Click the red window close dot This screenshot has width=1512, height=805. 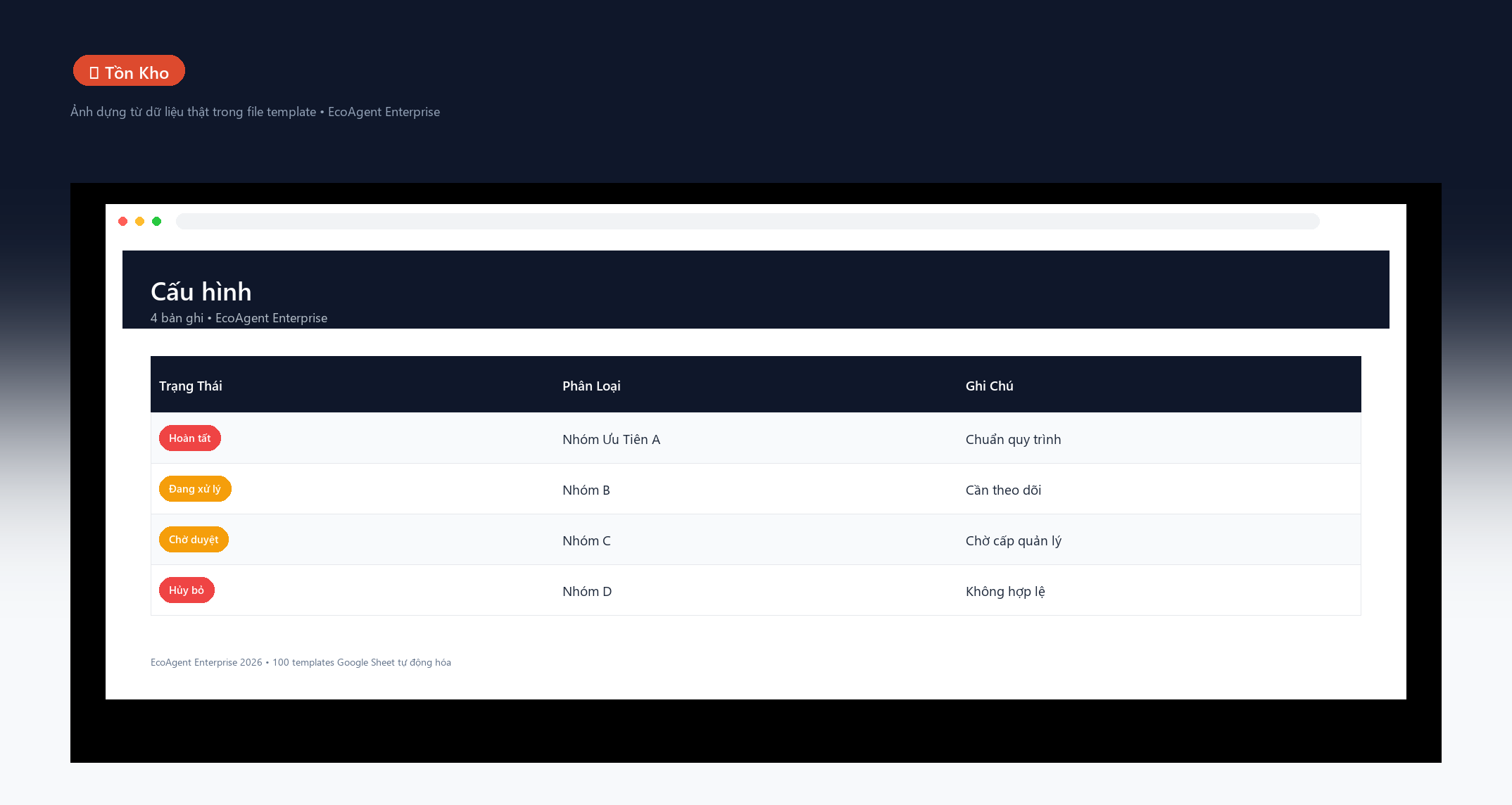[123, 222]
